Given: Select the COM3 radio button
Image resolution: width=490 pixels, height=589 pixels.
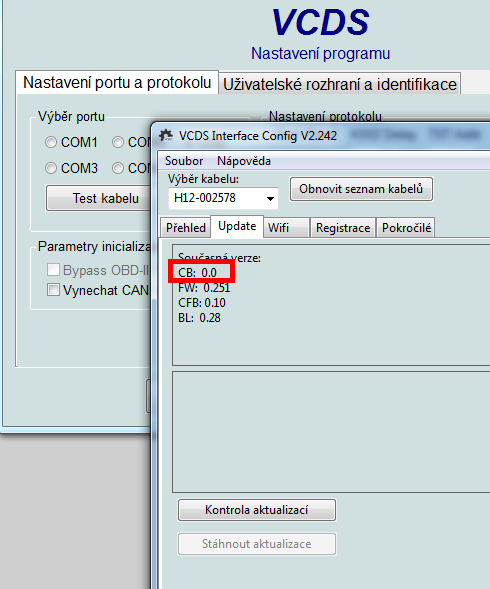Looking at the screenshot, I should 51,168.
